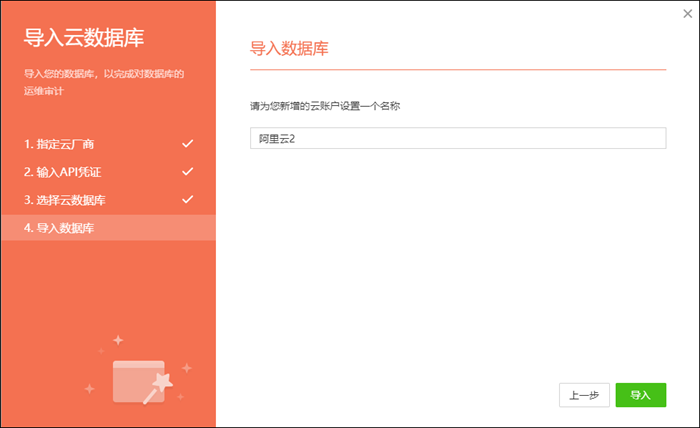Click the checkmark beside 输入API凭证
This screenshot has width=700, height=428.
(187, 172)
